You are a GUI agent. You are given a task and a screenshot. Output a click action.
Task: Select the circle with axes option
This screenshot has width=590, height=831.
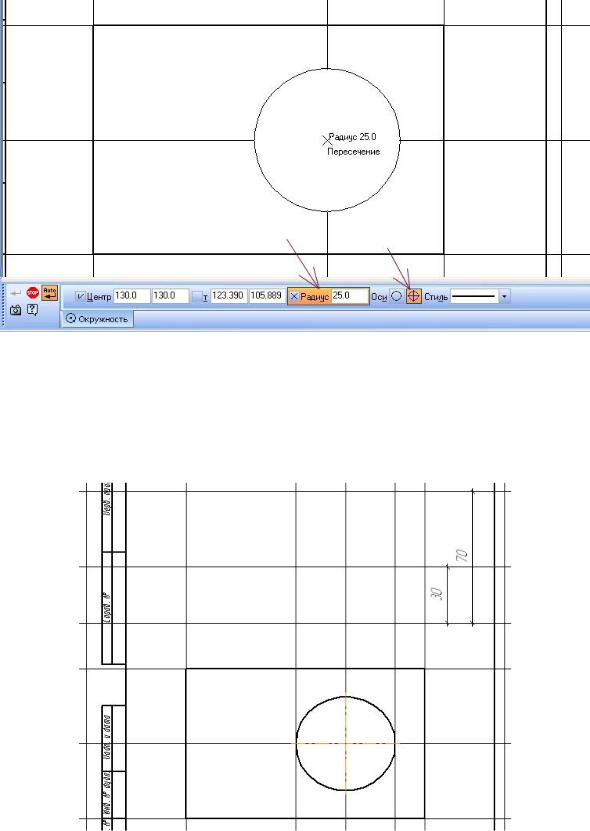coord(413,296)
